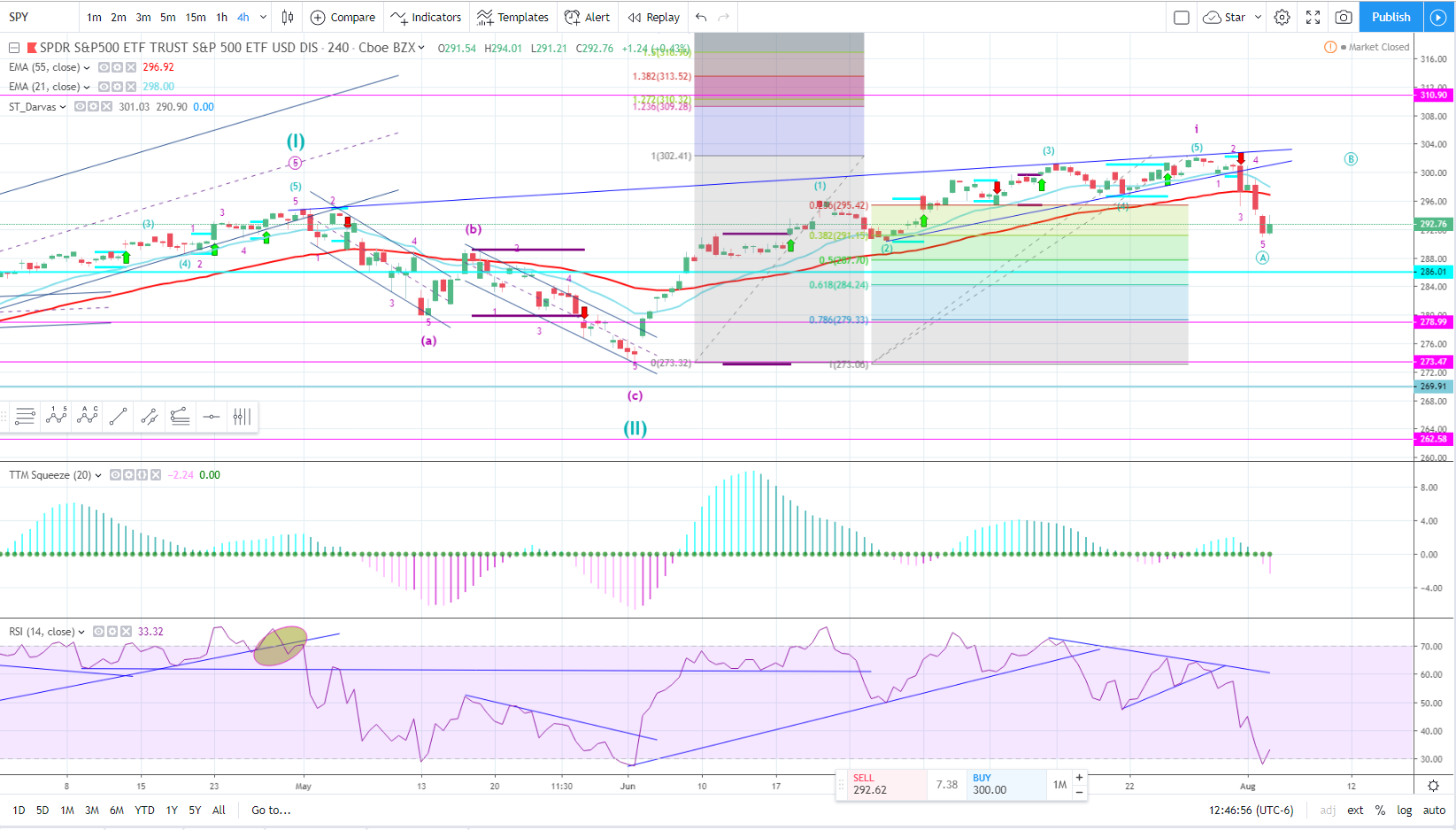This screenshot has width=1456, height=830.
Task: Toggle fullscreen mode icon
Action: pyautogui.click(x=1313, y=17)
